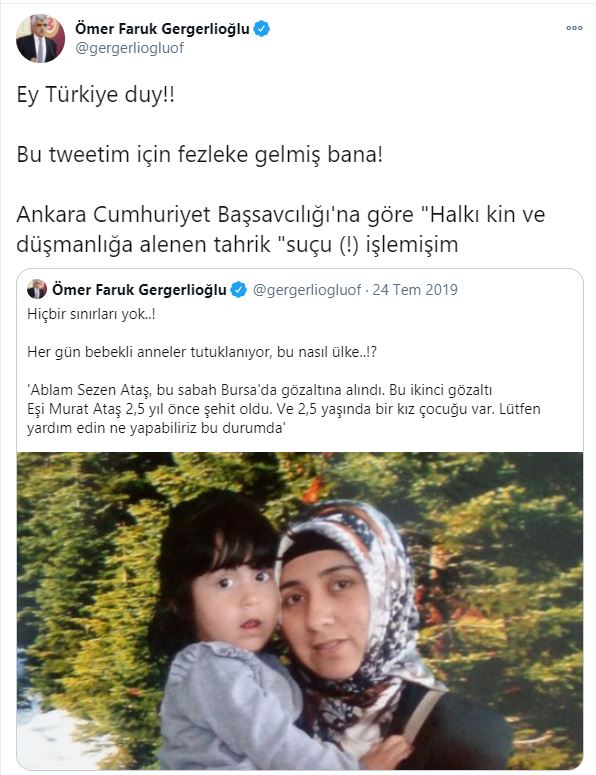Click the Ankara Cumhuriyet Başsavcılığı paragraph
This screenshot has height=775, width=596.
tap(281, 229)
